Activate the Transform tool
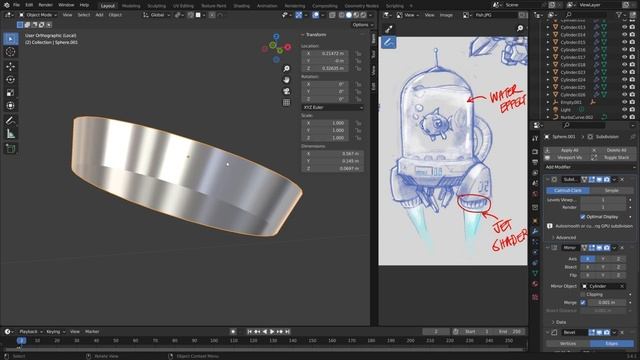 (x=11, y=106)
